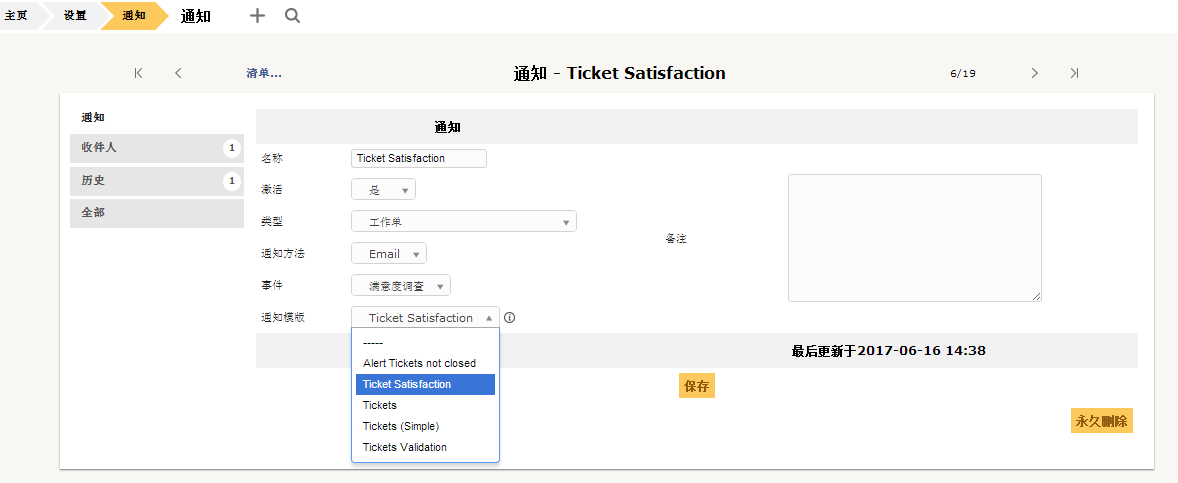Click the 名称 field containing Ticket Satisfaction

[418, 158]
